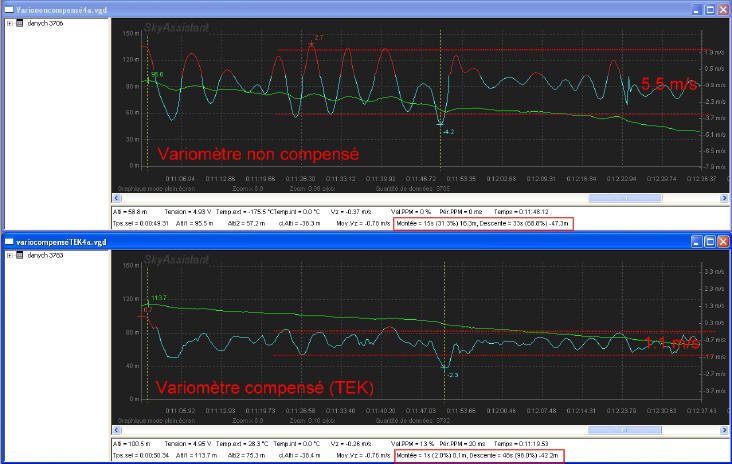732x464 pixels.
Task: Click right scroll arrow in variocompenséTEK4a window
Action: pyautogui.click(x=724, y=430)
